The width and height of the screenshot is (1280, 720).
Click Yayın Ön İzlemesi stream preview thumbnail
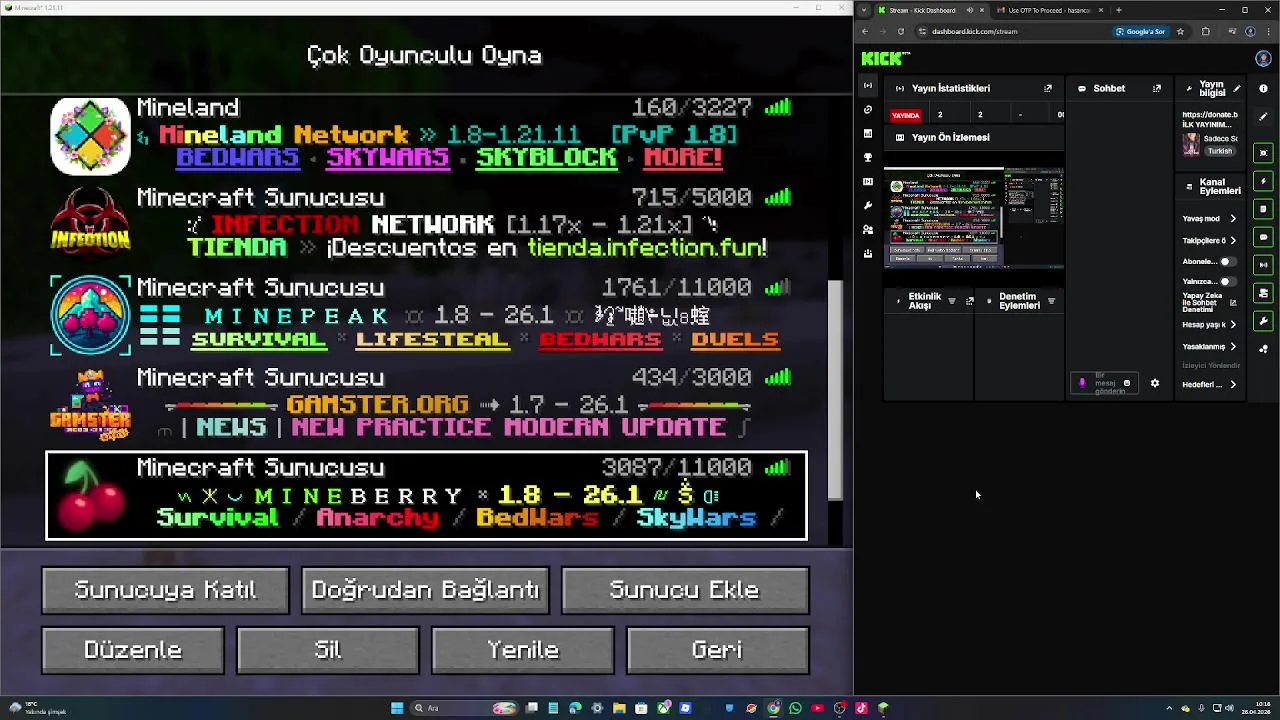973,218
